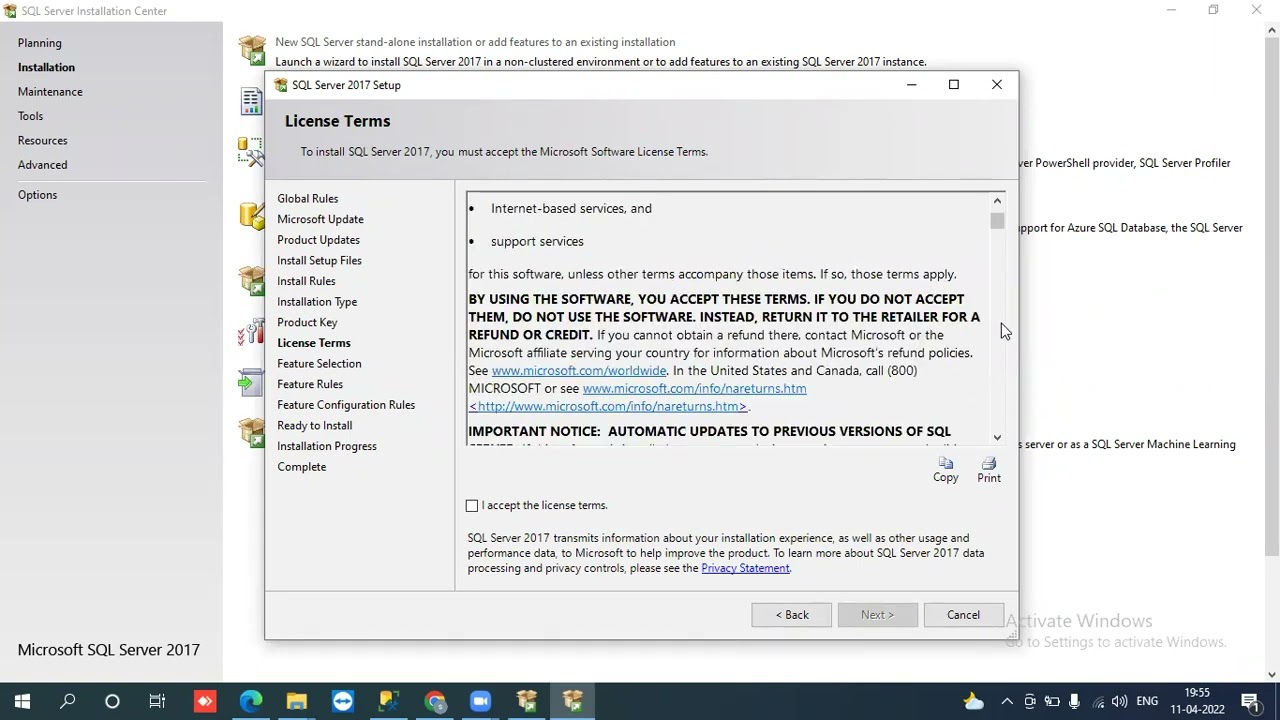Select Installation in Installation Center sidebar
The image size is (1280, 720).
click(x=46, y=67)
